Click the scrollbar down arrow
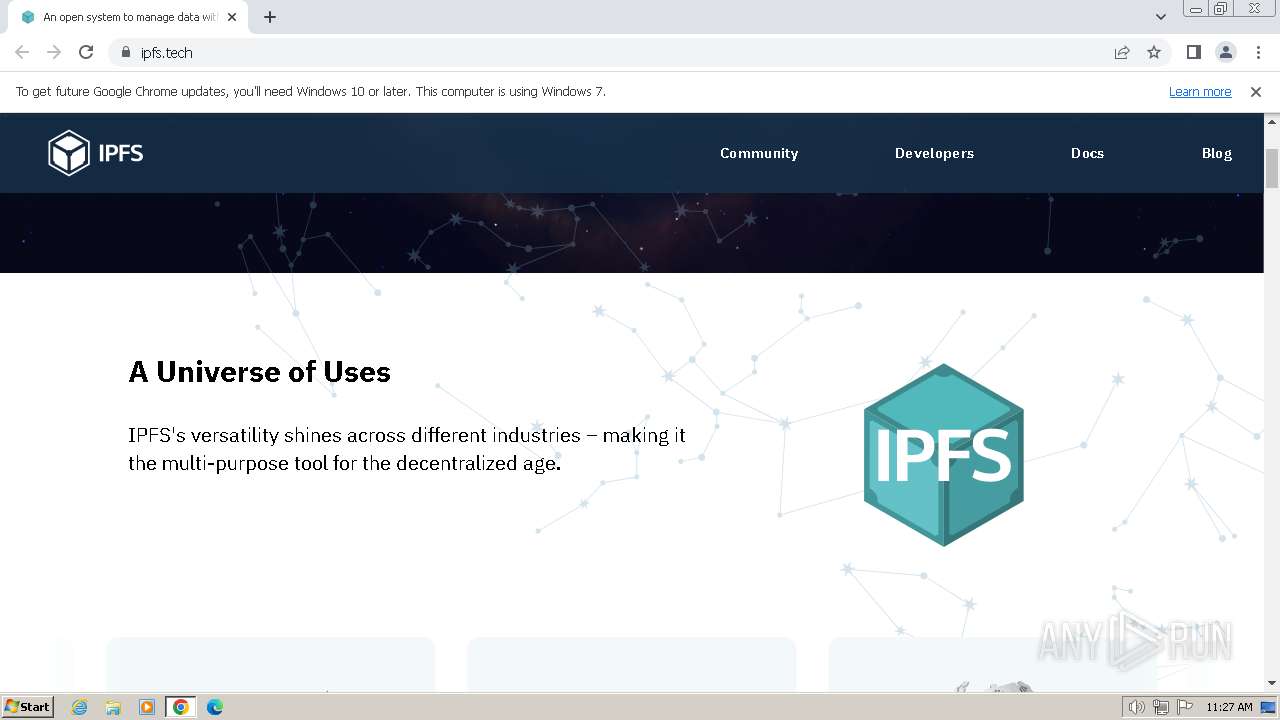The height and width of the screenshot is (720, 1280). (1272, 683)
